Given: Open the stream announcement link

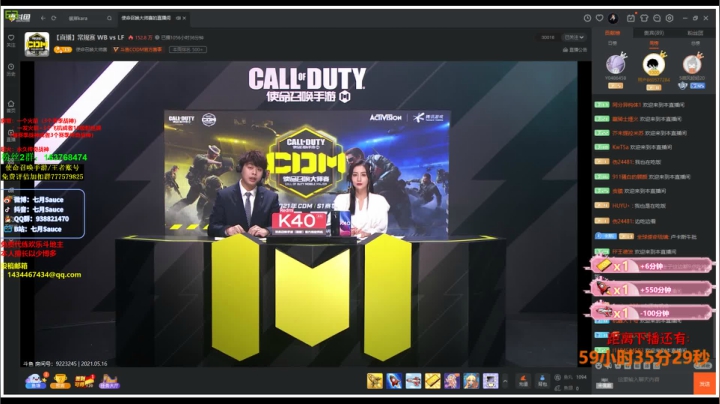Looking at the screenshot, I should point(575,50).
